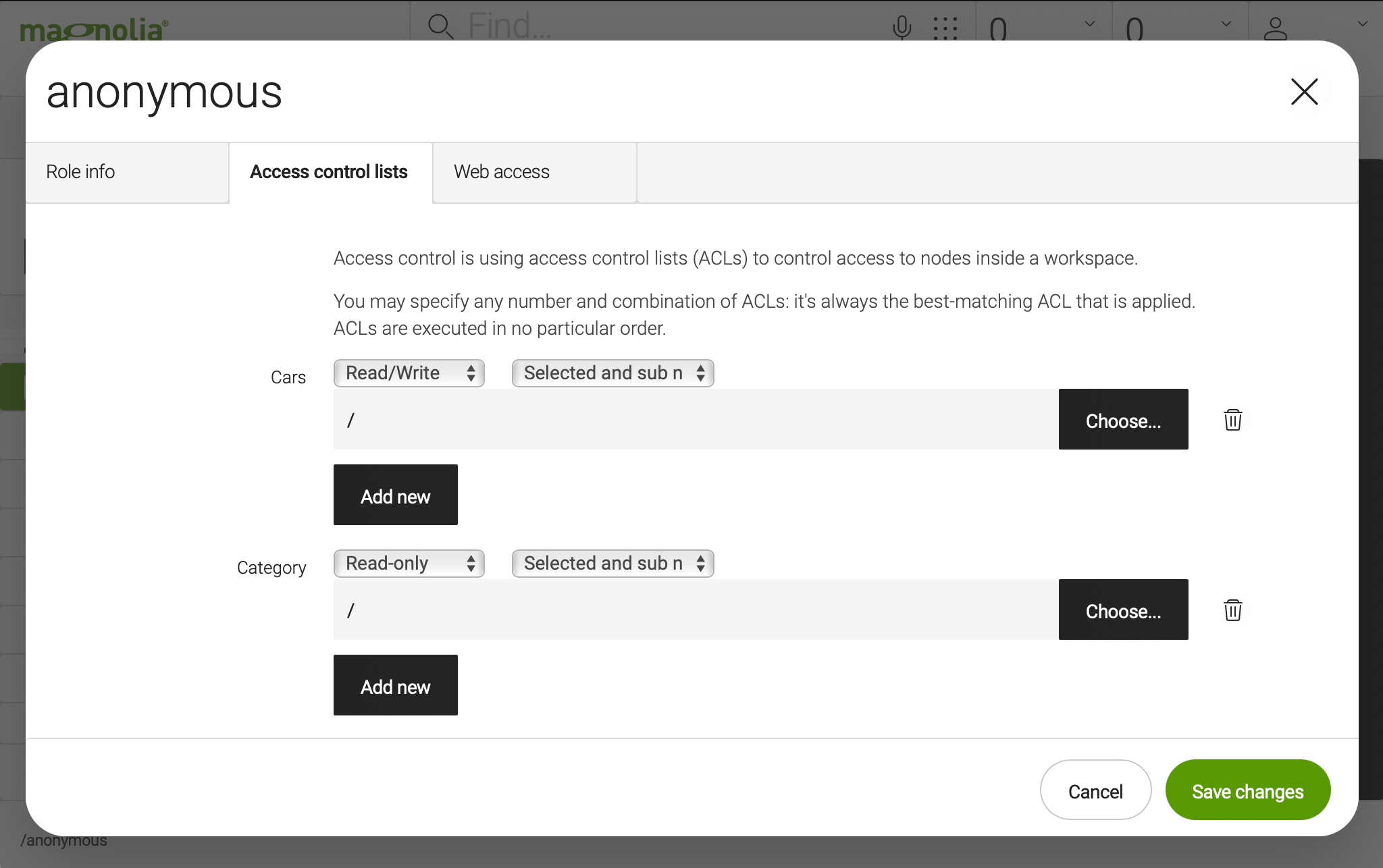Switch to the Web access tab
1383x868 pixels.
pyautogui.click(x=534, y=172)
